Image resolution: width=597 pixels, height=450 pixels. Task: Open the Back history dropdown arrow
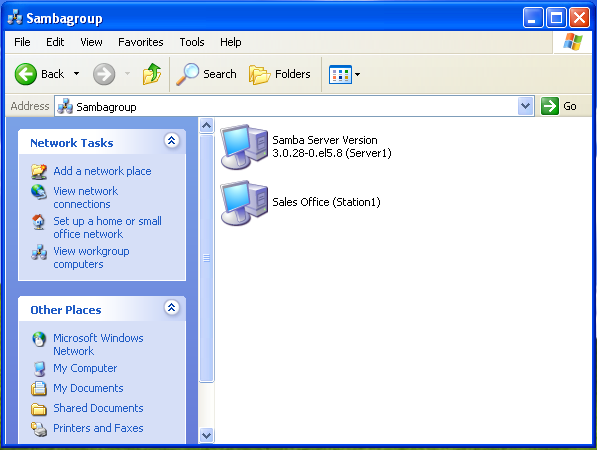77,74
